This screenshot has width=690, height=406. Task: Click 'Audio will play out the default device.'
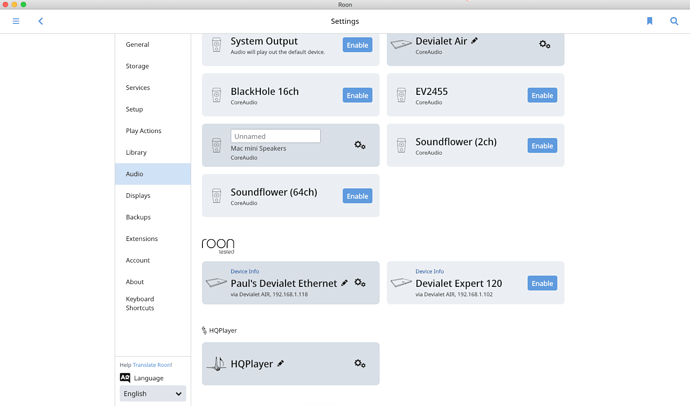coord(278,52)
